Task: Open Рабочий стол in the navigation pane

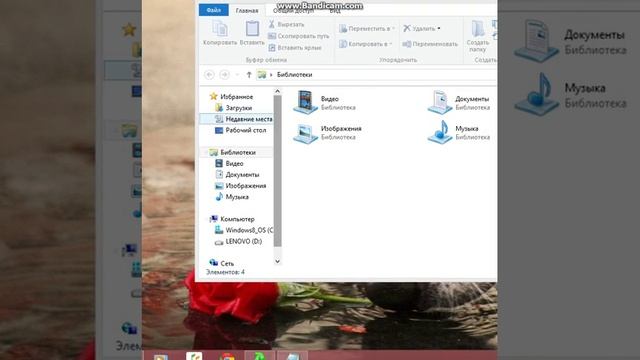Action: (x=240, y=130)
